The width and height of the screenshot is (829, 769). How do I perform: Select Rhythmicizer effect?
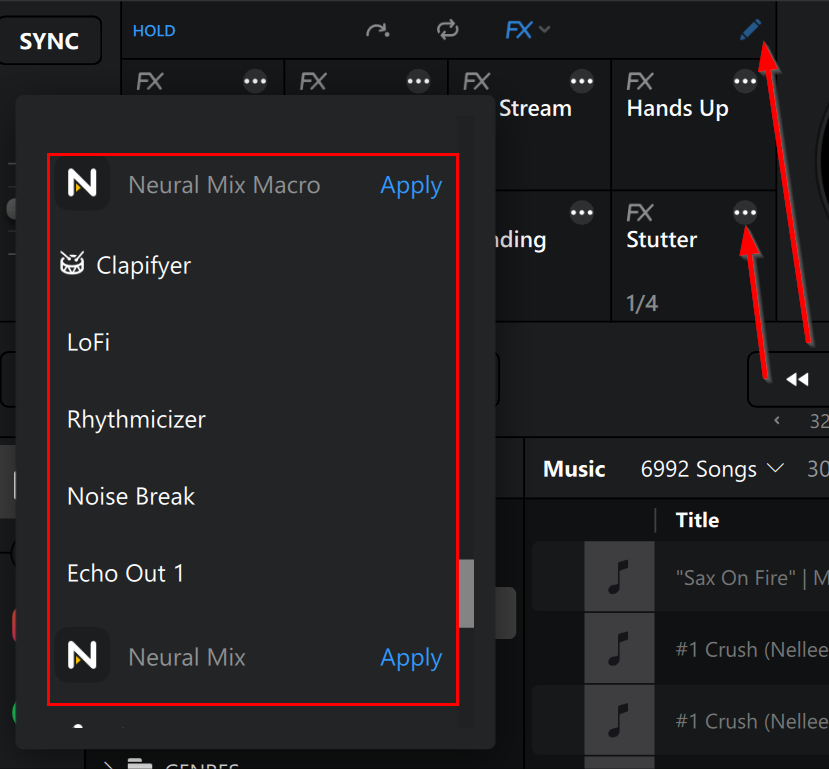point(136,419)
